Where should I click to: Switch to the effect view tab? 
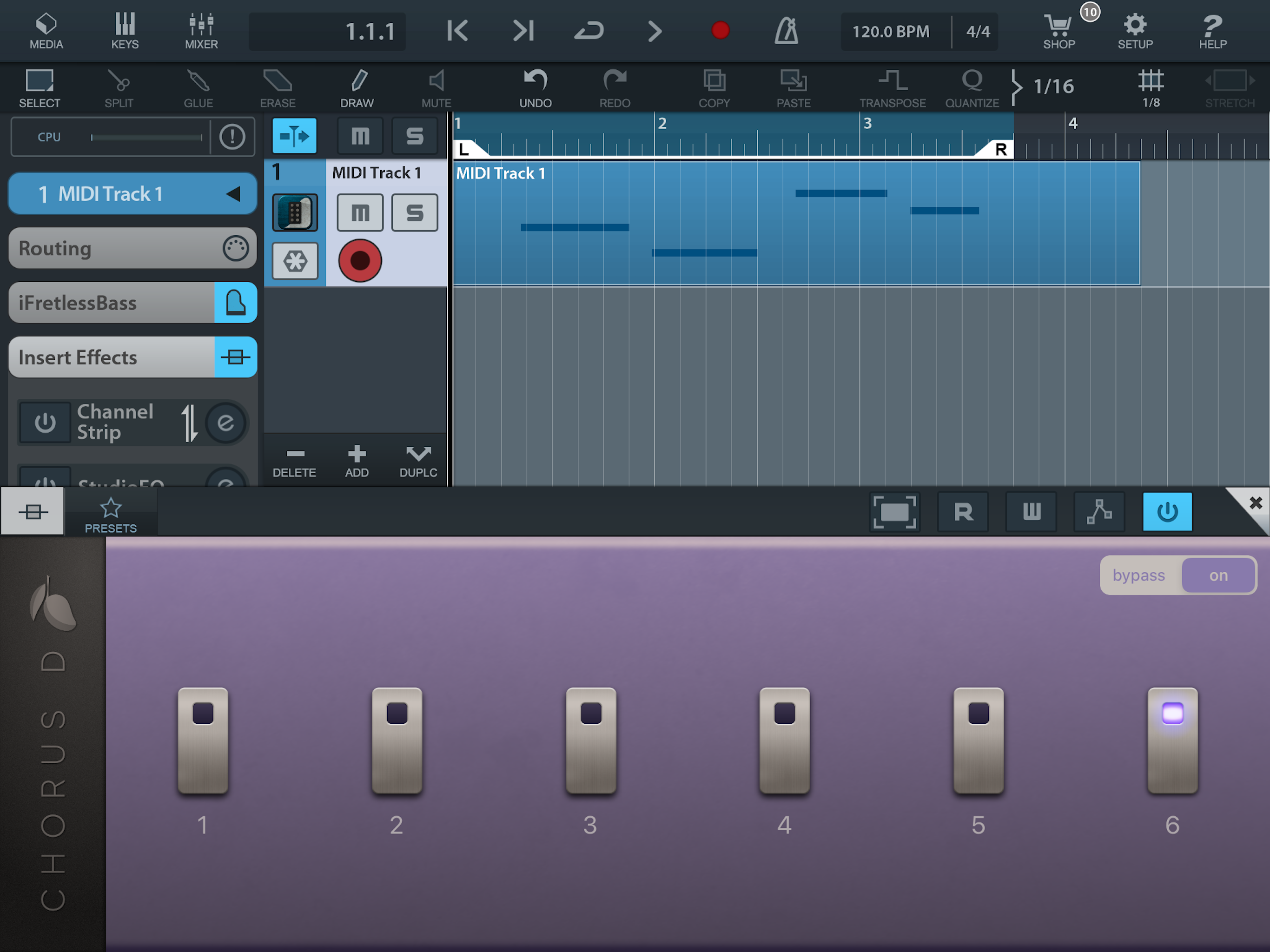coord(33,511)
